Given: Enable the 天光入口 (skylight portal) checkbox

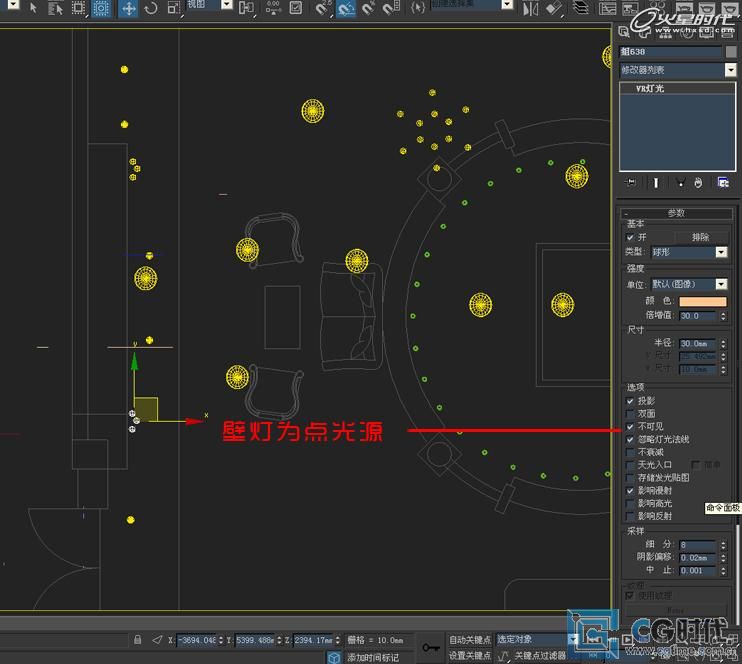Looking at the screenshot, I should pos(630,465).
